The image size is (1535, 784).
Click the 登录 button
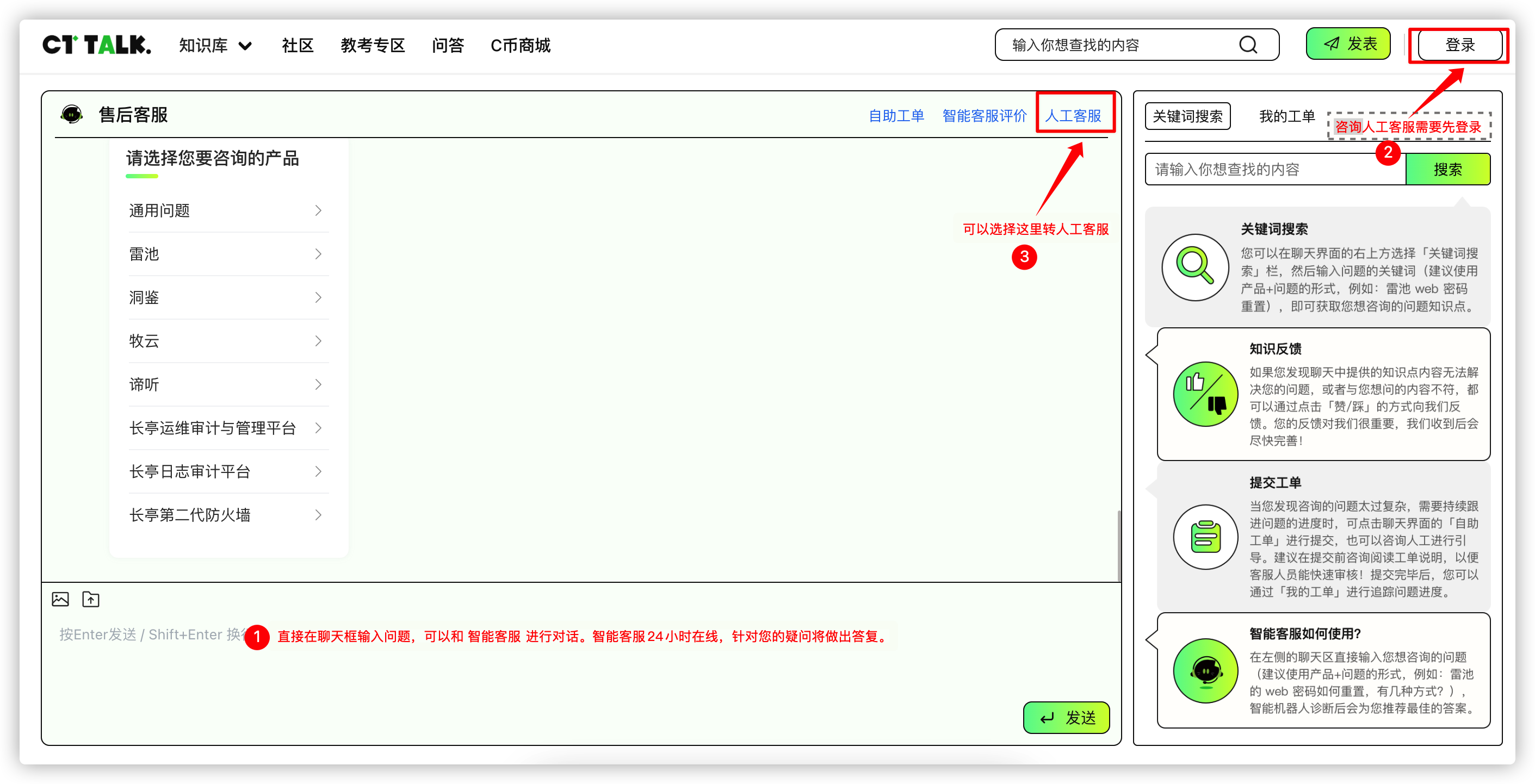[x=1458, y=44]
